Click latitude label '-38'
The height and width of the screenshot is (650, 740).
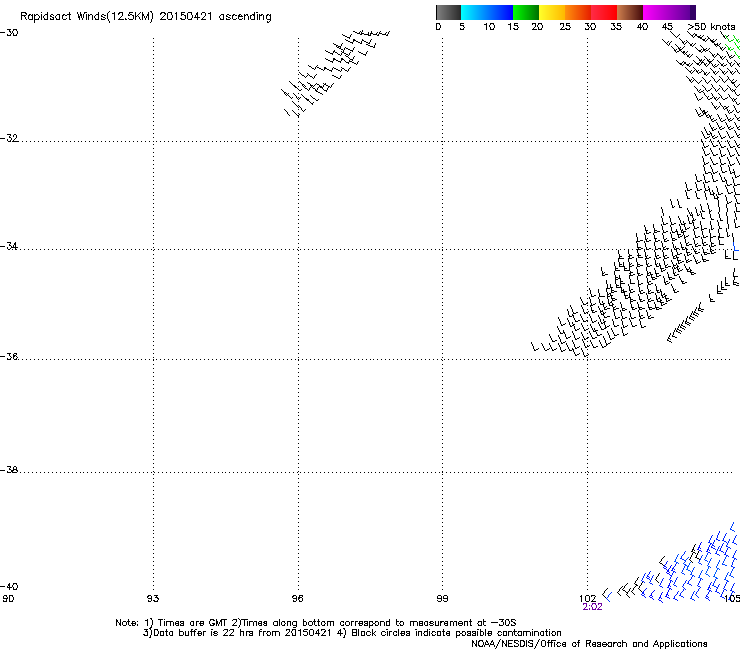9,470
